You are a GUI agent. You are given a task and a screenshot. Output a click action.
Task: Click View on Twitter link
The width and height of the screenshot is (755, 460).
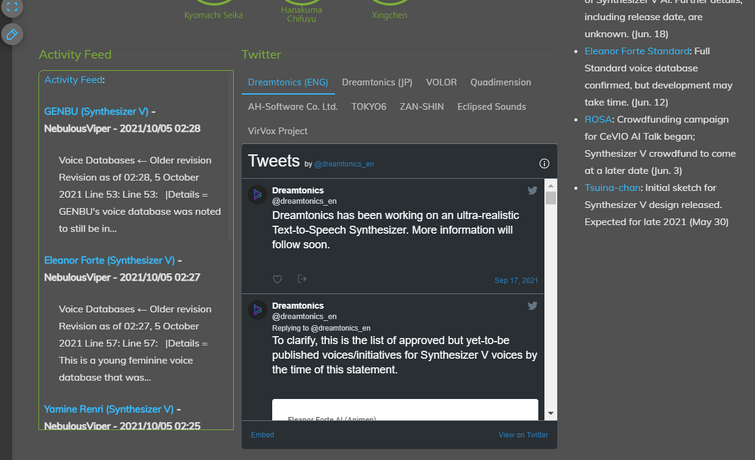click(523, 435)
